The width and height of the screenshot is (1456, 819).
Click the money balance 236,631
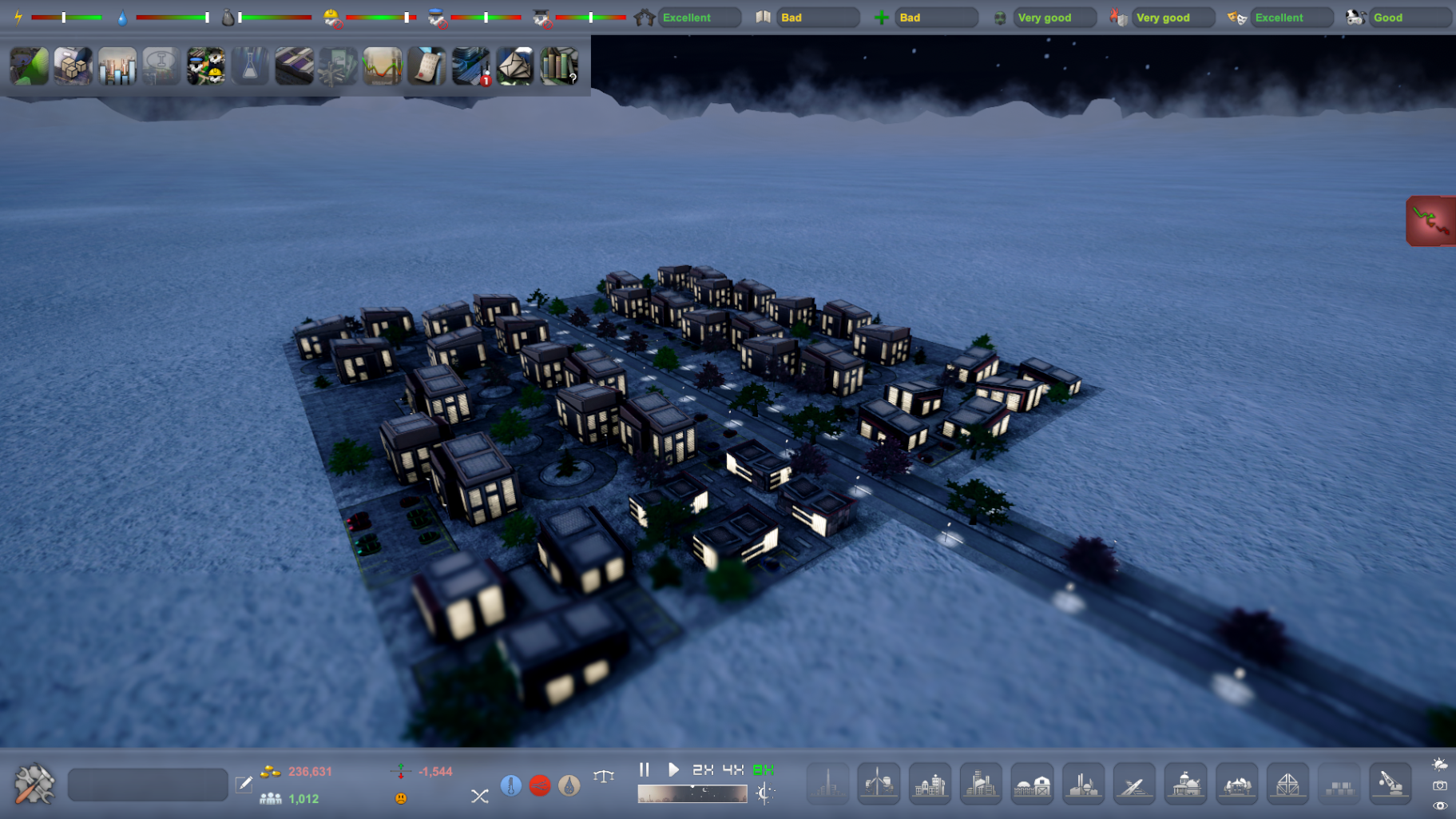(310, 772)
